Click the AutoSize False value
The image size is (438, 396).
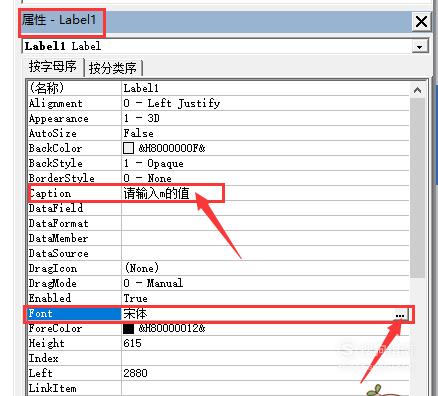click(x=138, y=133)
